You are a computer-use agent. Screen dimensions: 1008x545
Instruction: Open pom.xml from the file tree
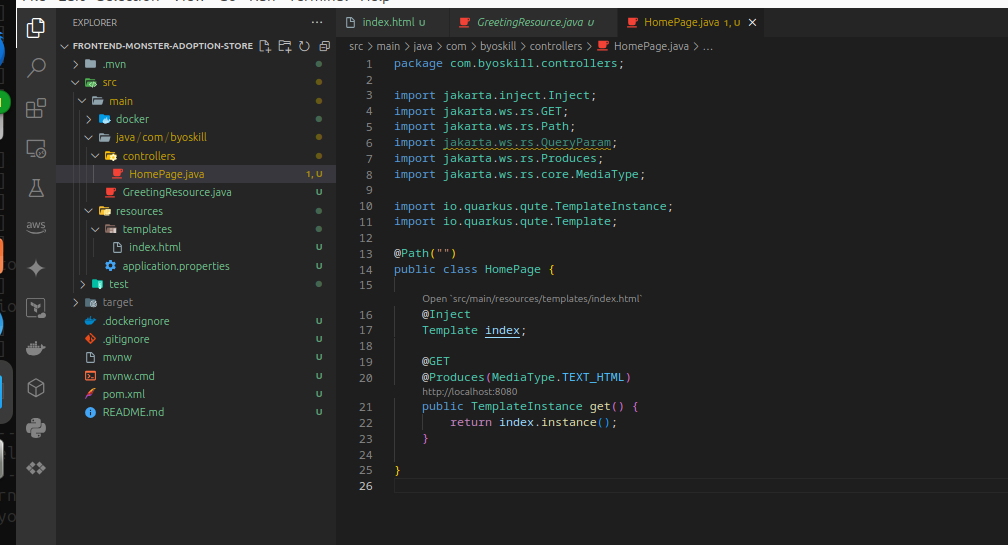[x=123, y=394]
